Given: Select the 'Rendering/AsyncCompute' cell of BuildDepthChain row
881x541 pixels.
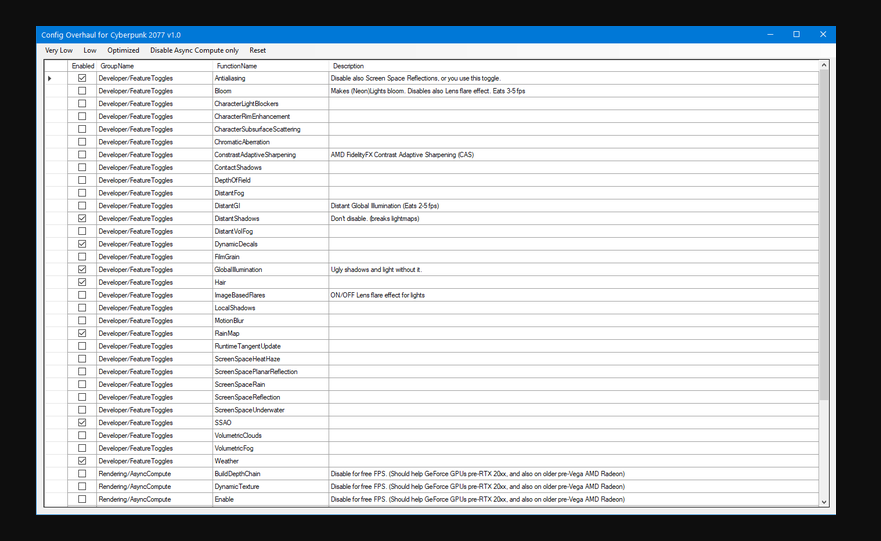Looking at the screenshot, I should tap(155, 474).
